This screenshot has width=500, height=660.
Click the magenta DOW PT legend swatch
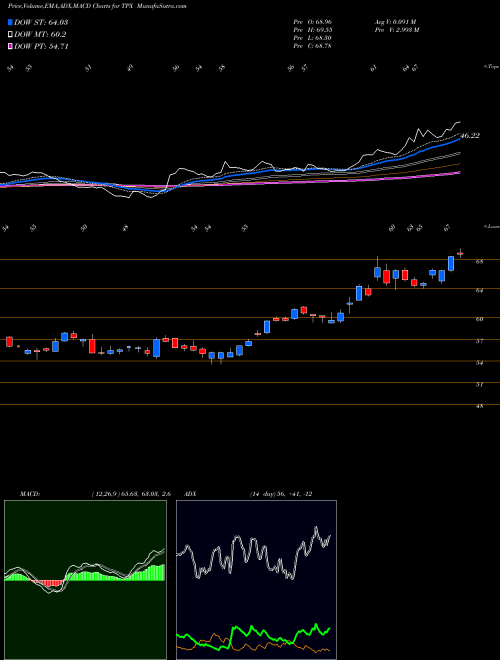click(11, 46)
